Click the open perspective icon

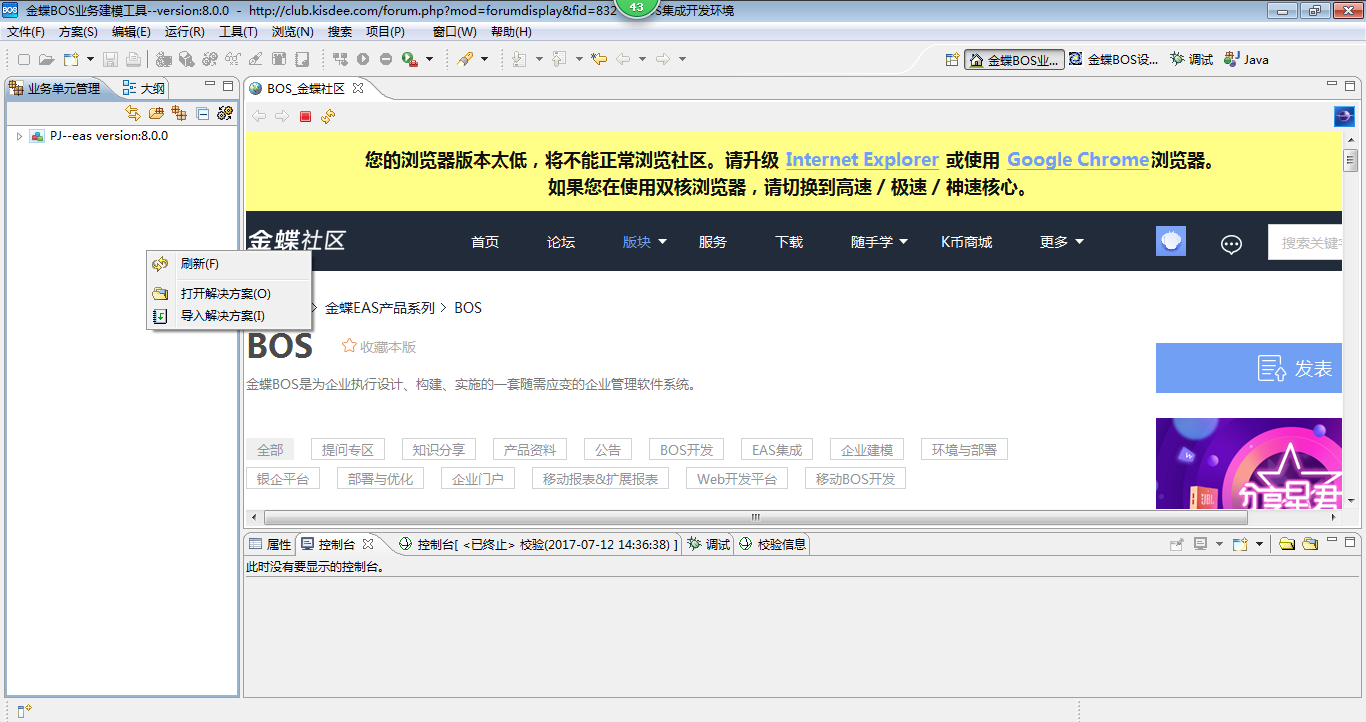pos(953,59)
